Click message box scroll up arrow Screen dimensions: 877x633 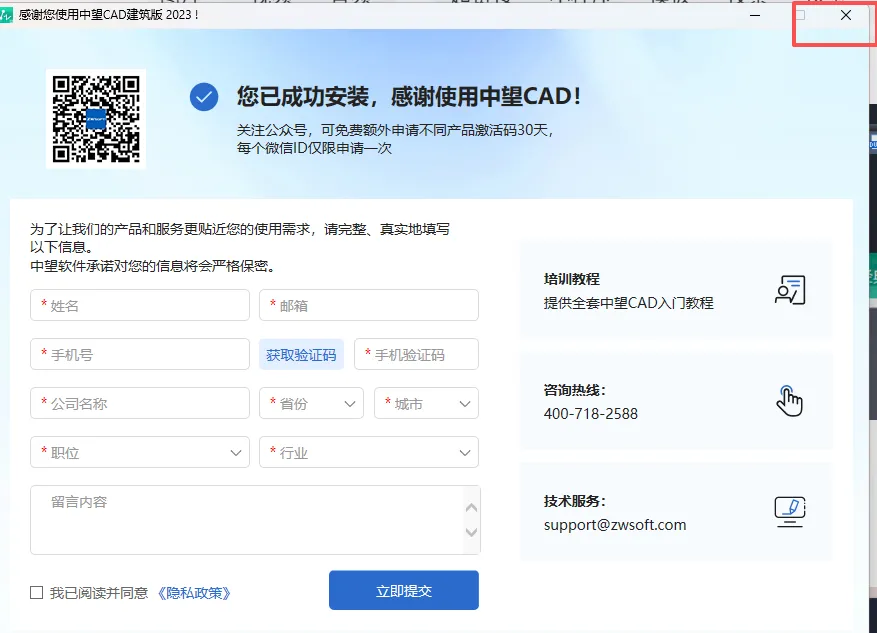471,508
